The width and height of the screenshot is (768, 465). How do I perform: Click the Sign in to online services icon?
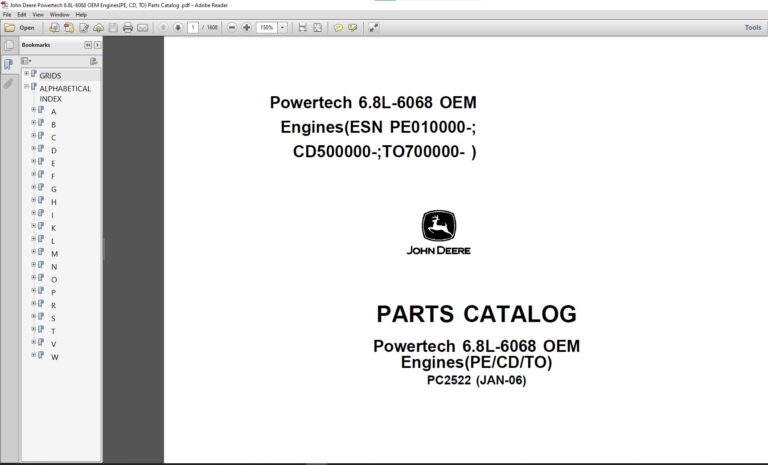(x=54, y=28)
